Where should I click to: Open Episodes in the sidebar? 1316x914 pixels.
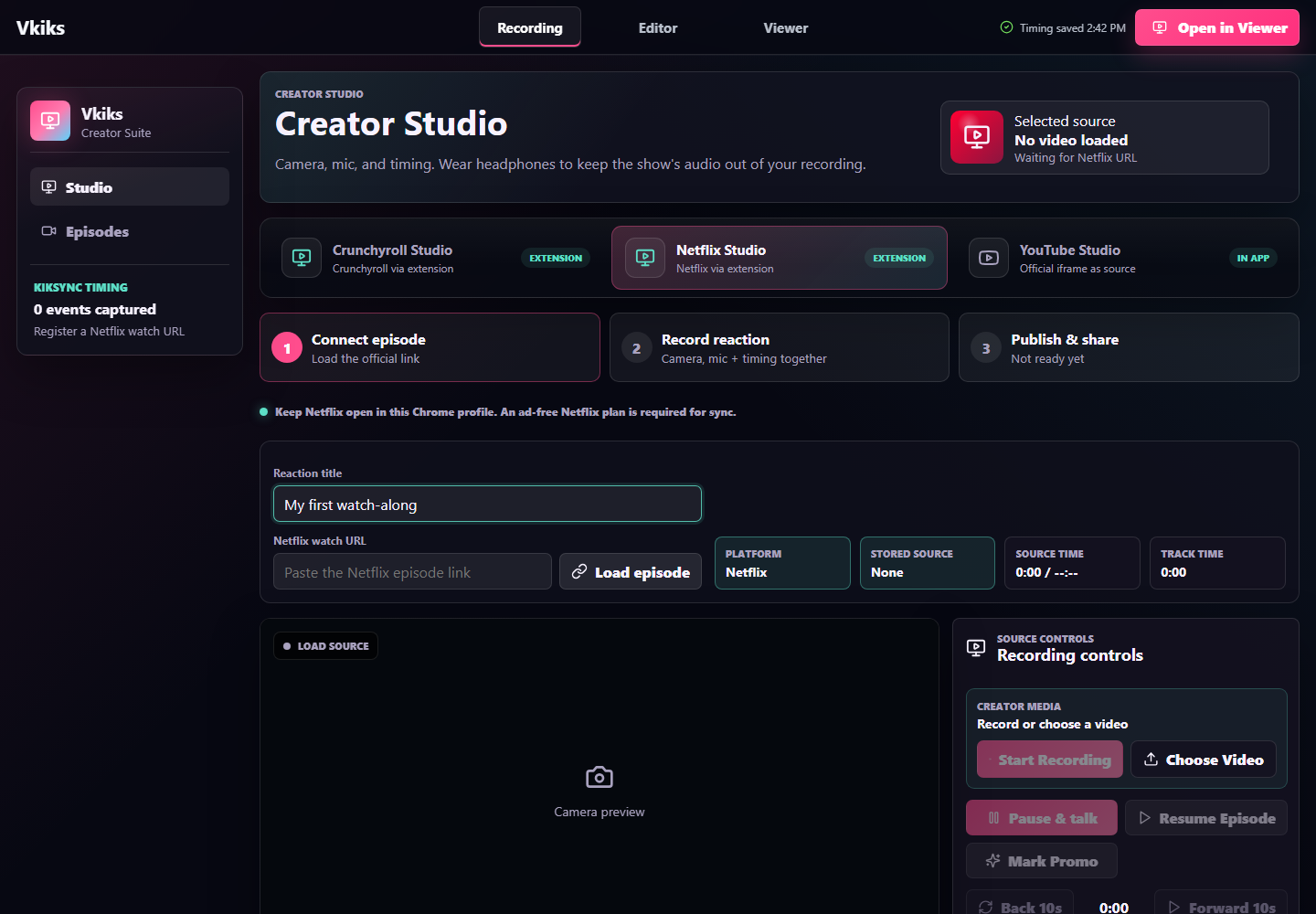(x=130, y=231)
